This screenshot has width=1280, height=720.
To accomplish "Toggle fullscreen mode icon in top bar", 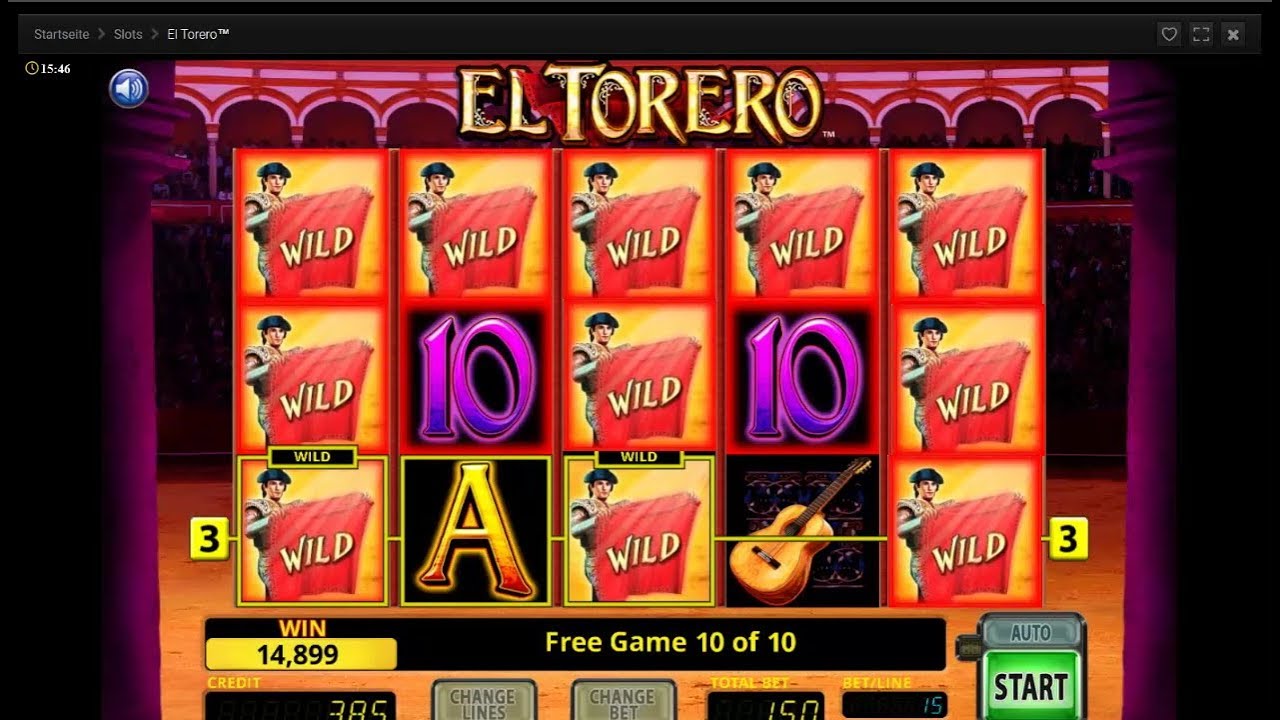I will pos(1201,34).
